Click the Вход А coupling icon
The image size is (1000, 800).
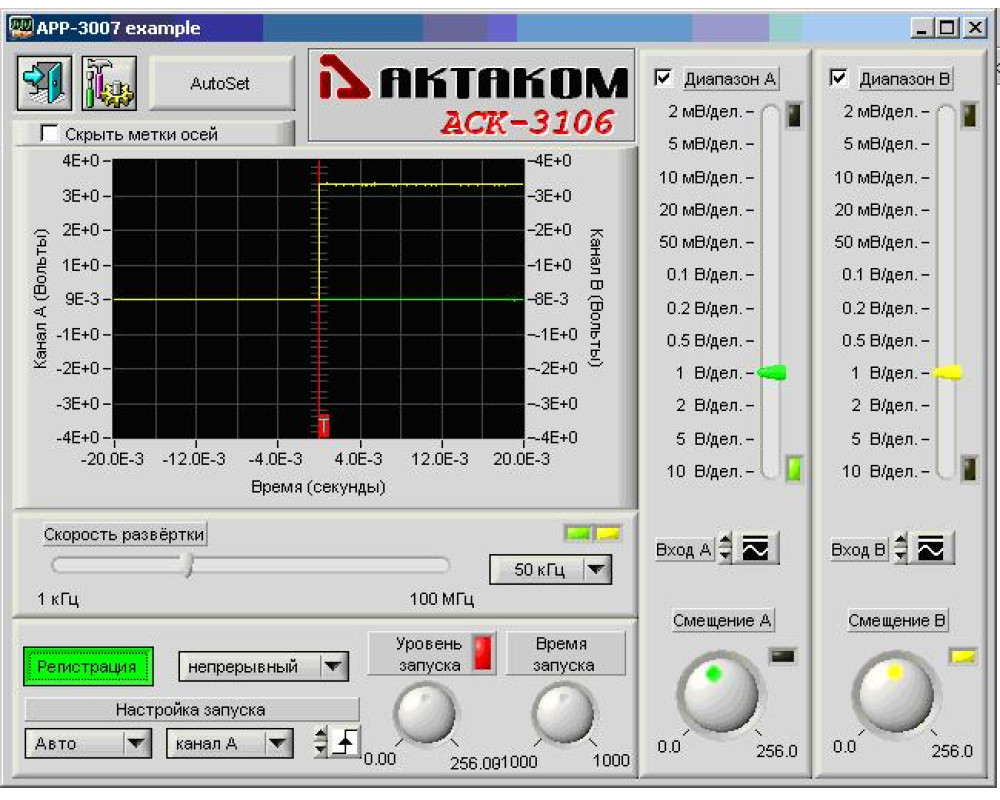[x=756, y=548]
